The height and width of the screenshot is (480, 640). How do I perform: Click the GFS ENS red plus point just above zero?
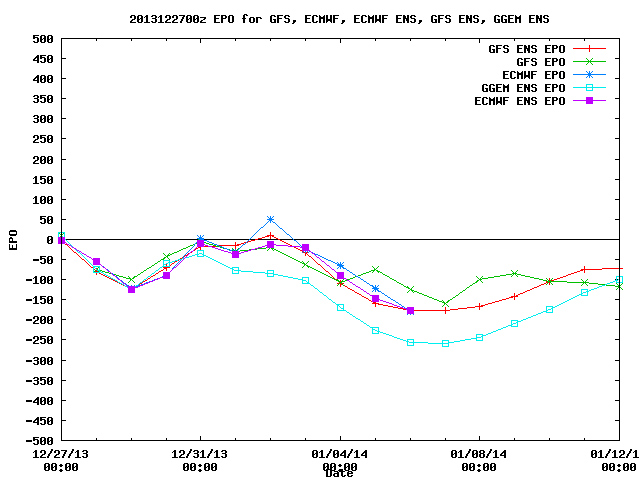tap(270, 236)
